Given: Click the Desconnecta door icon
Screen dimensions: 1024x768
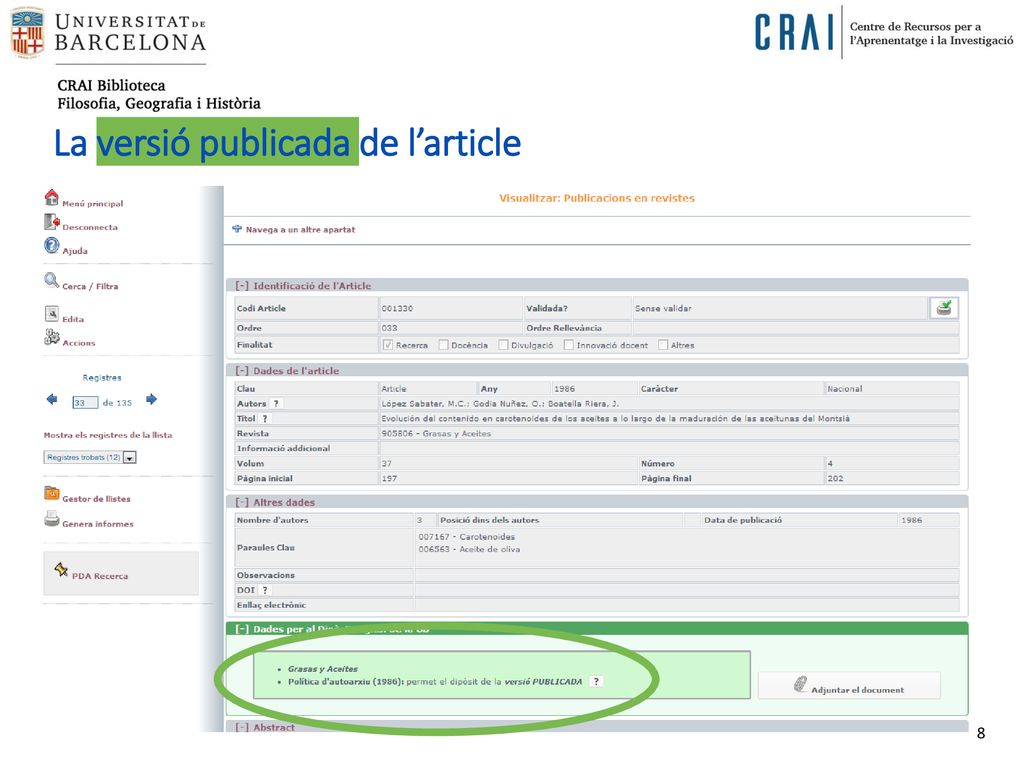Looking at the screenshot, I should click(x=52, y=222).
